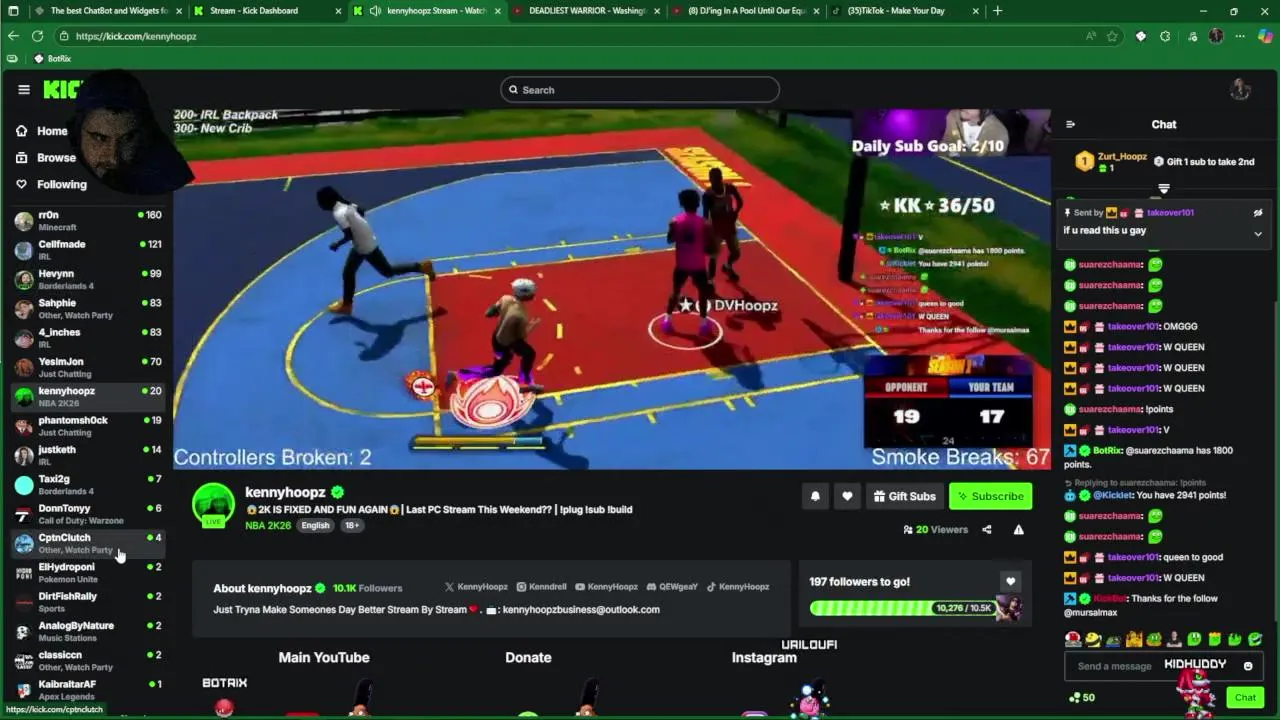Click in the Kick search field
Viewport: 1280px width, 720px height.
640,90
